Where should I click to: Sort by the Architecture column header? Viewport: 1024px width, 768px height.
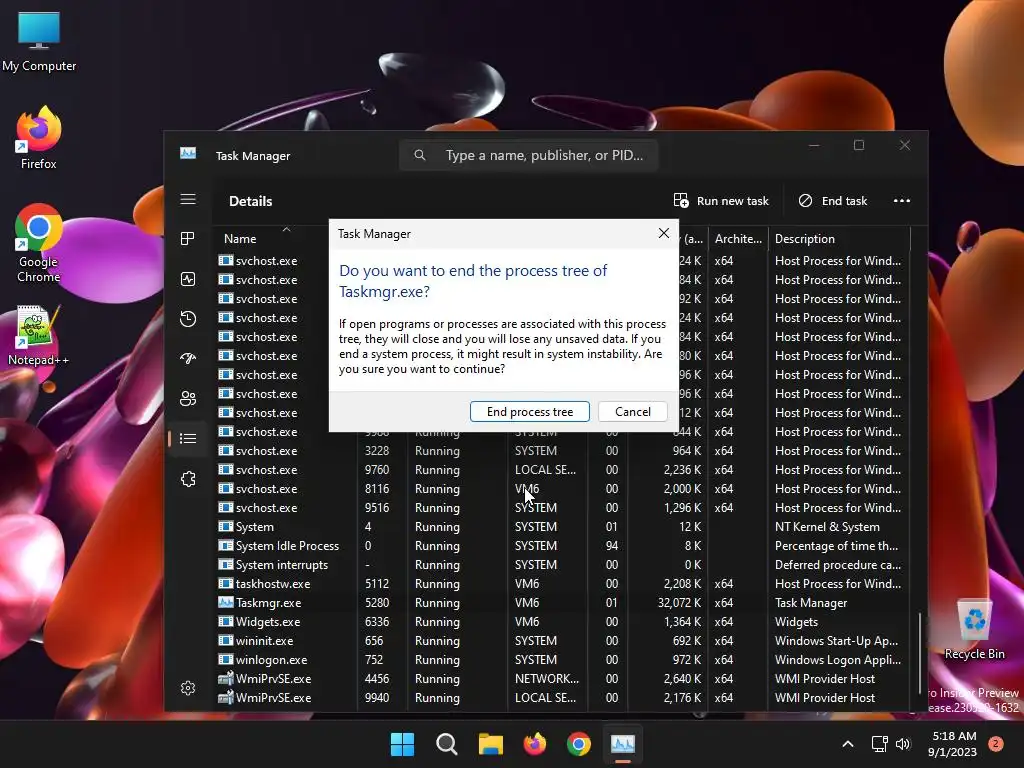coord(738,238)
